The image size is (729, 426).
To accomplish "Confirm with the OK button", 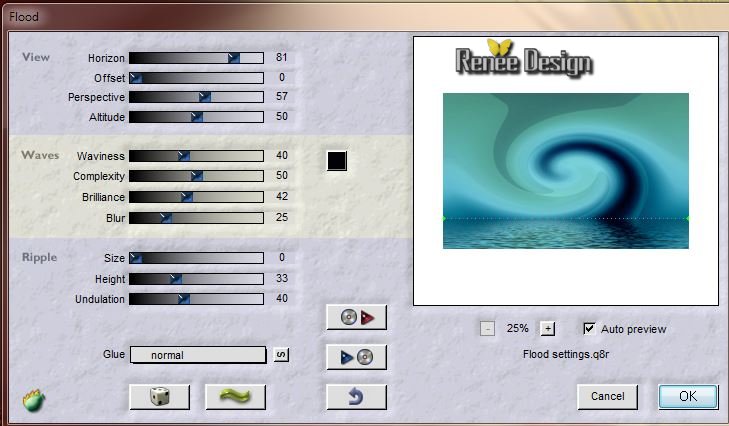I will [688, 396].
